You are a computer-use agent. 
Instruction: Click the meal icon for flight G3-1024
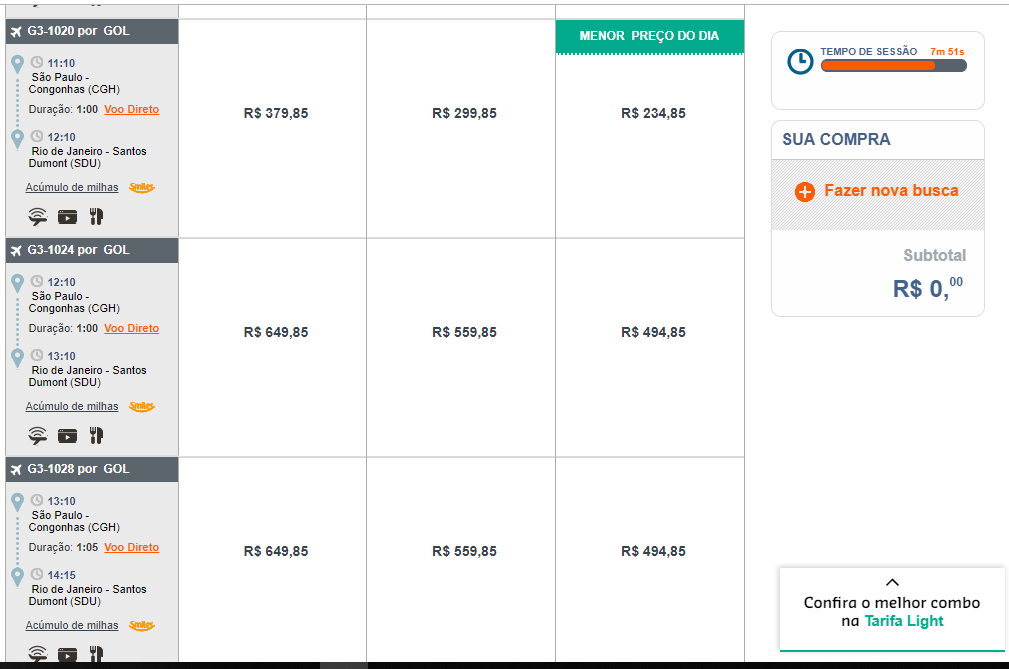(x=97, y=435)
